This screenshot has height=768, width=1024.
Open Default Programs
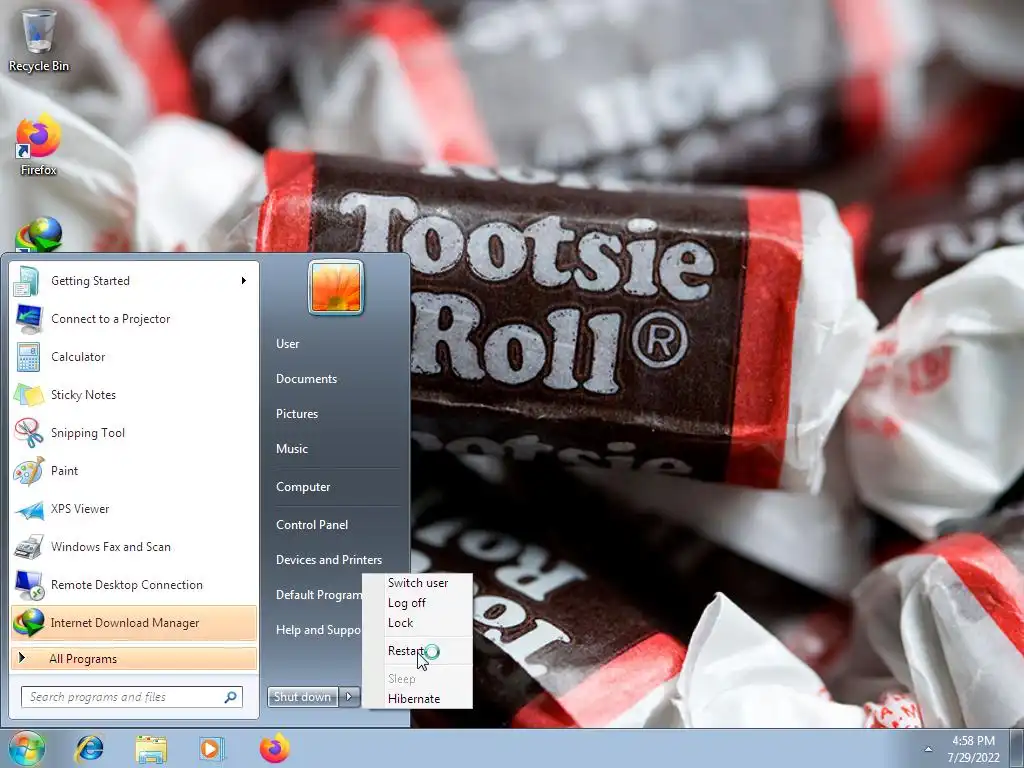319,595
